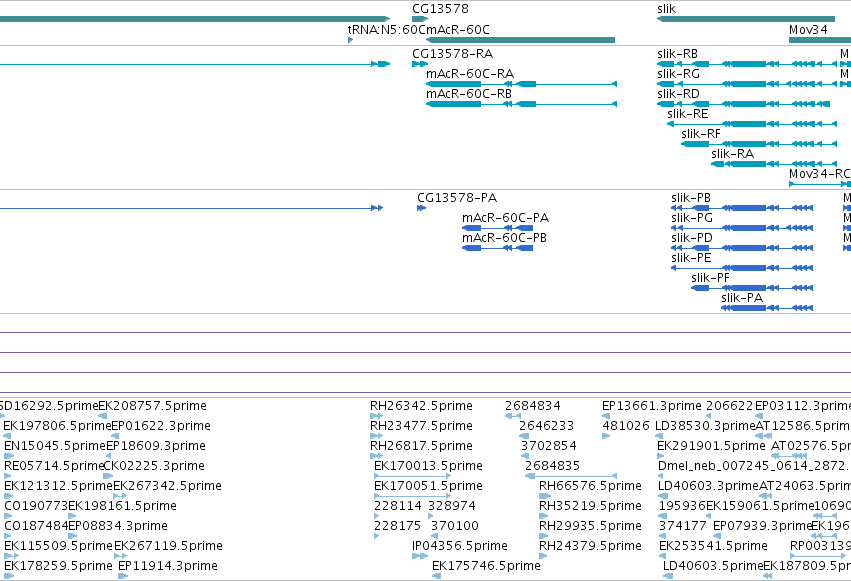
Task: Select the slik-PA protein feature
Action: click(x=767, y=308)
